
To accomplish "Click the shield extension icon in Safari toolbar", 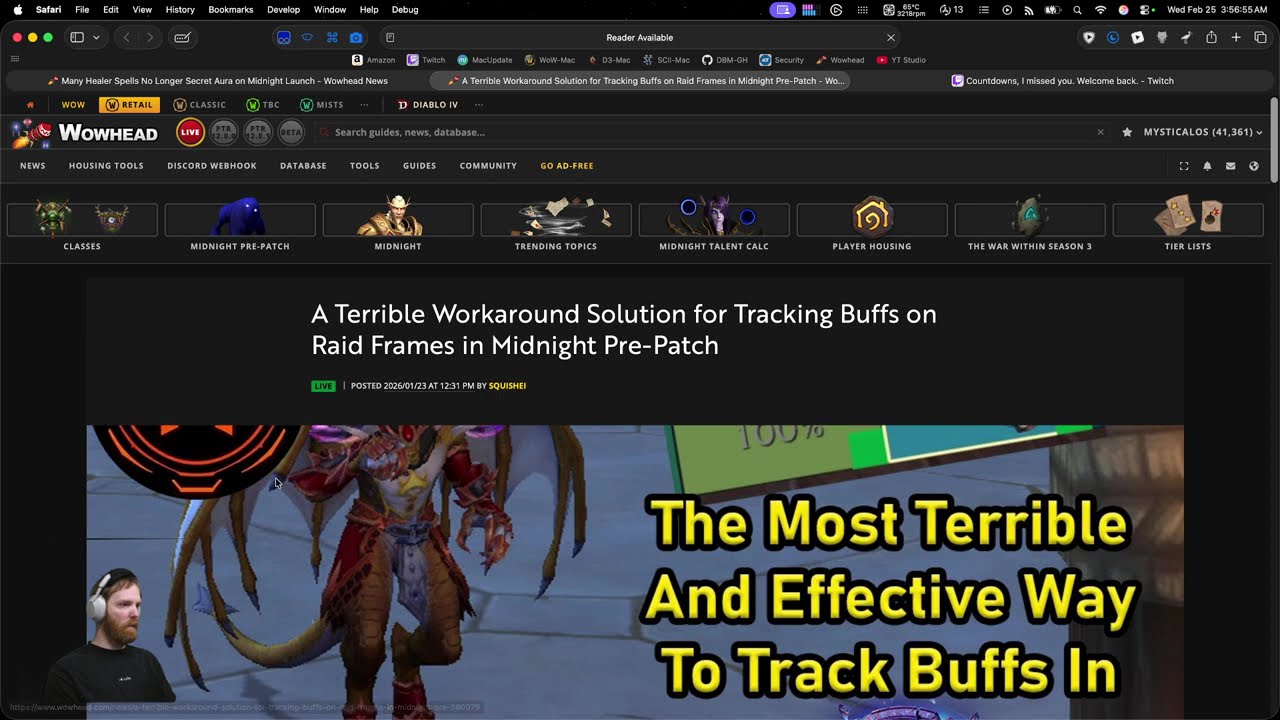I will tap(1089, 37).
